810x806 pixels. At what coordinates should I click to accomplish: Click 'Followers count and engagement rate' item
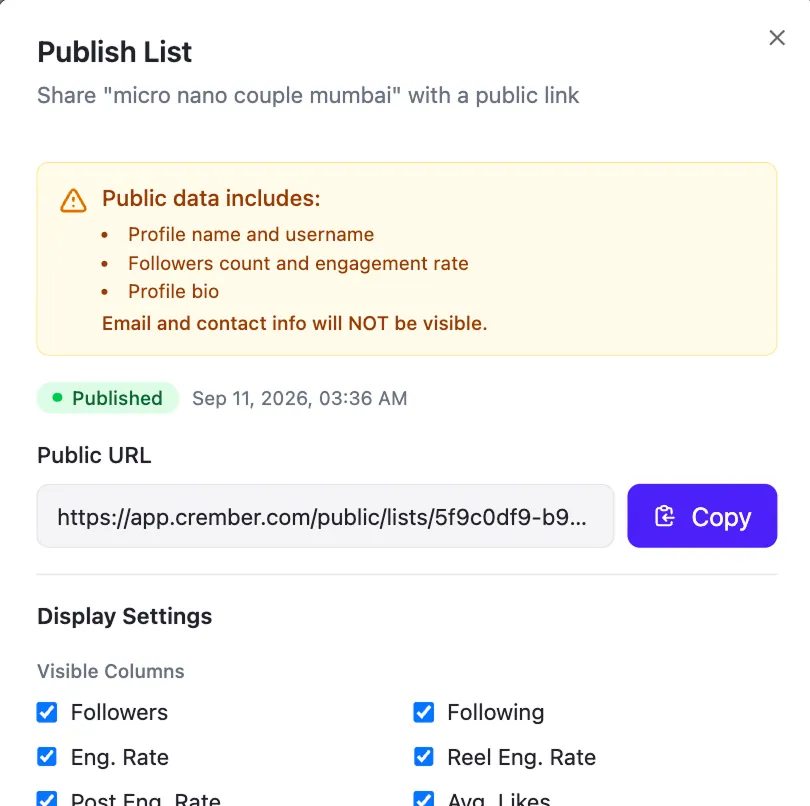(298, 264)
